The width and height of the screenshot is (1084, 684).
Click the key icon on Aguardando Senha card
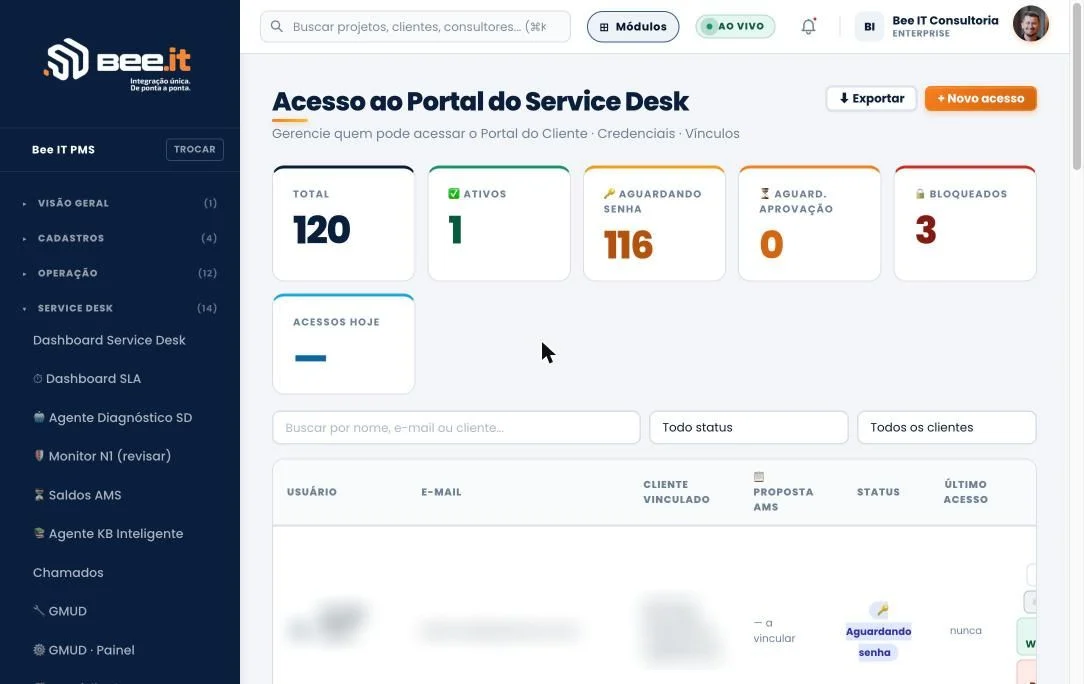pyautogui.click(x=609, y=194)
